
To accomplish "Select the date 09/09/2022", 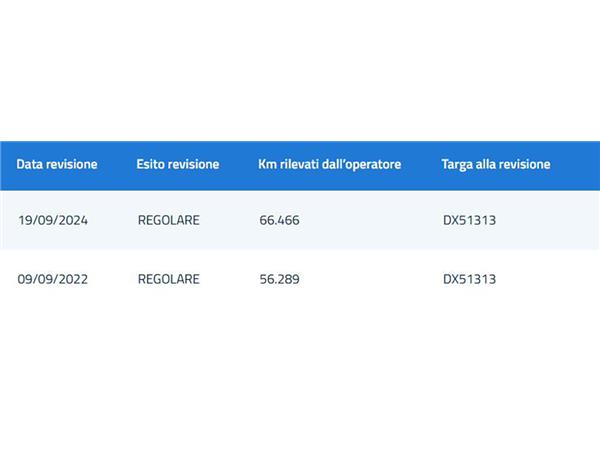I will (53, 279).
